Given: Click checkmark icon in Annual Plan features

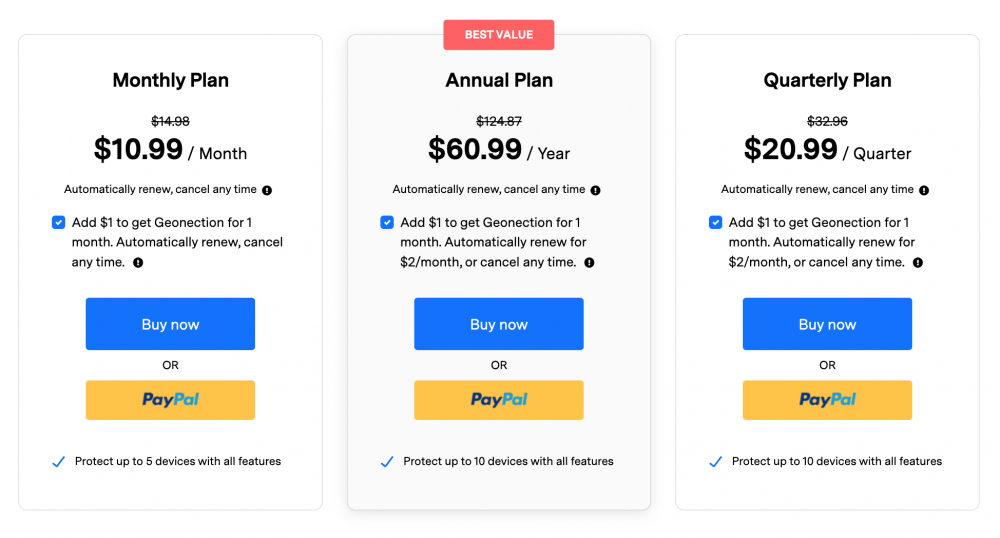Looking at the screenshot, I should pos(386,462).
